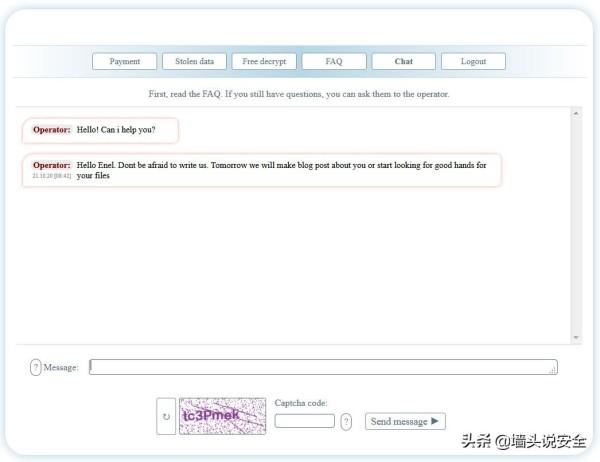Go to the FAQ tab

(x=334, y=61)
